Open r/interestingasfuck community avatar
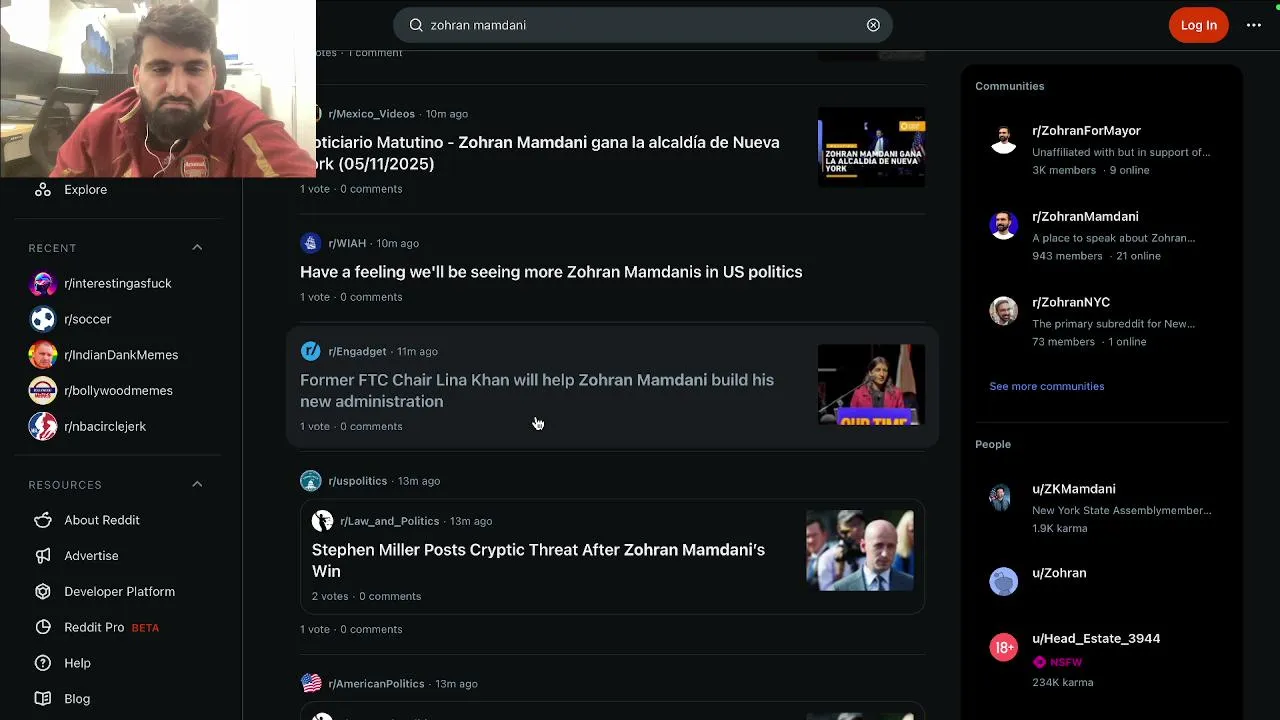 coord(43,283)
